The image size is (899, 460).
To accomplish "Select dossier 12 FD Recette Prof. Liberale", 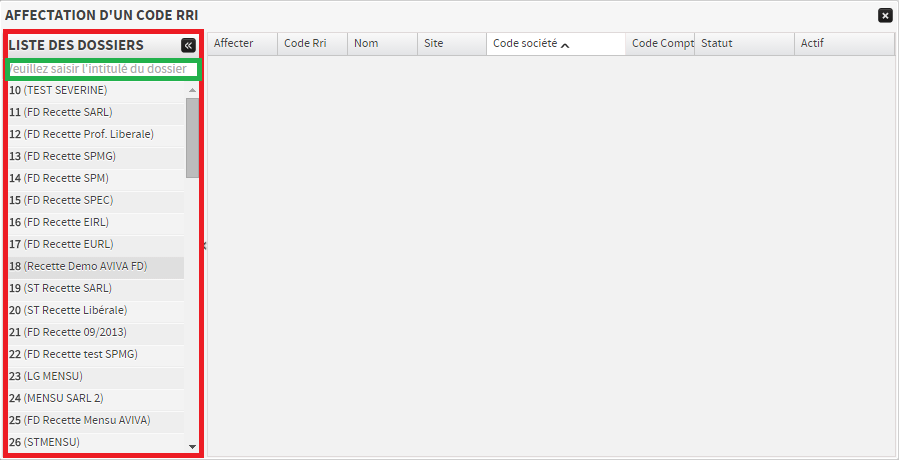I will pos(81,134).
